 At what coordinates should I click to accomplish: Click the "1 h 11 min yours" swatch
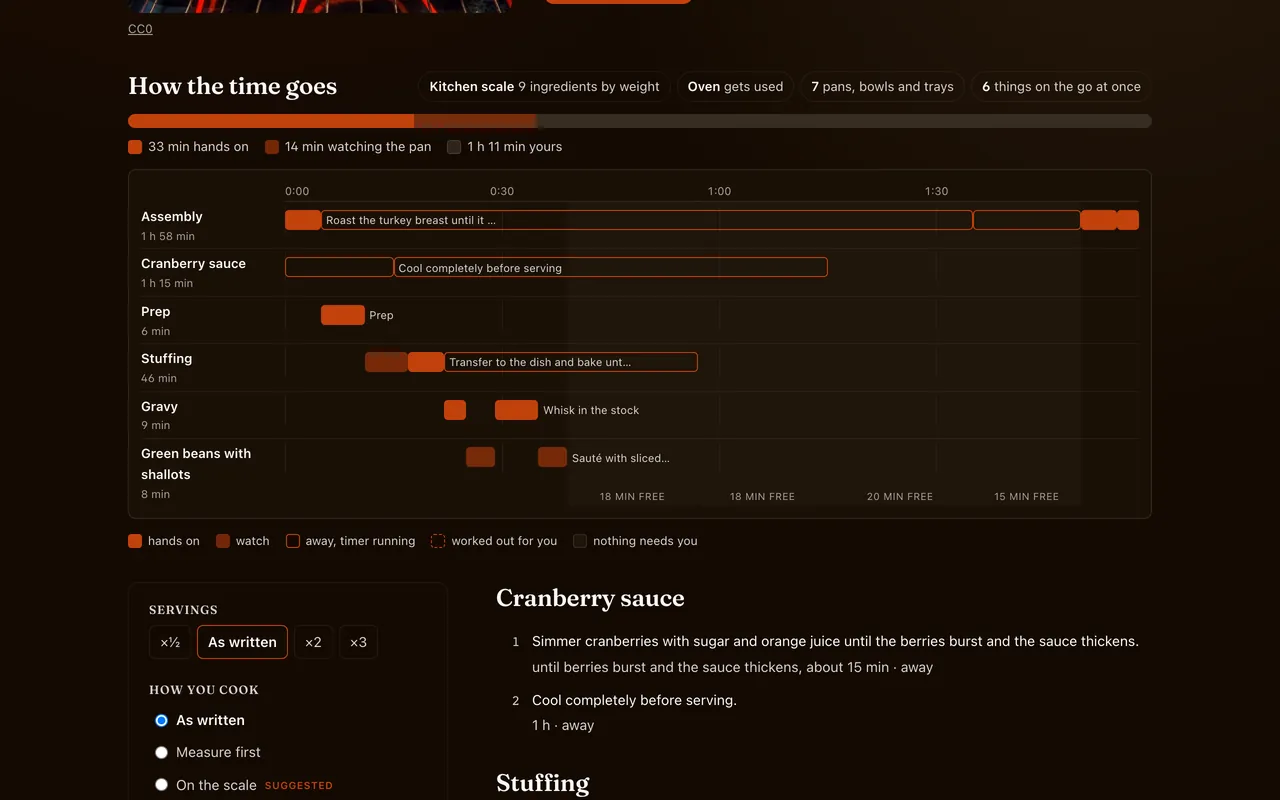454,147
